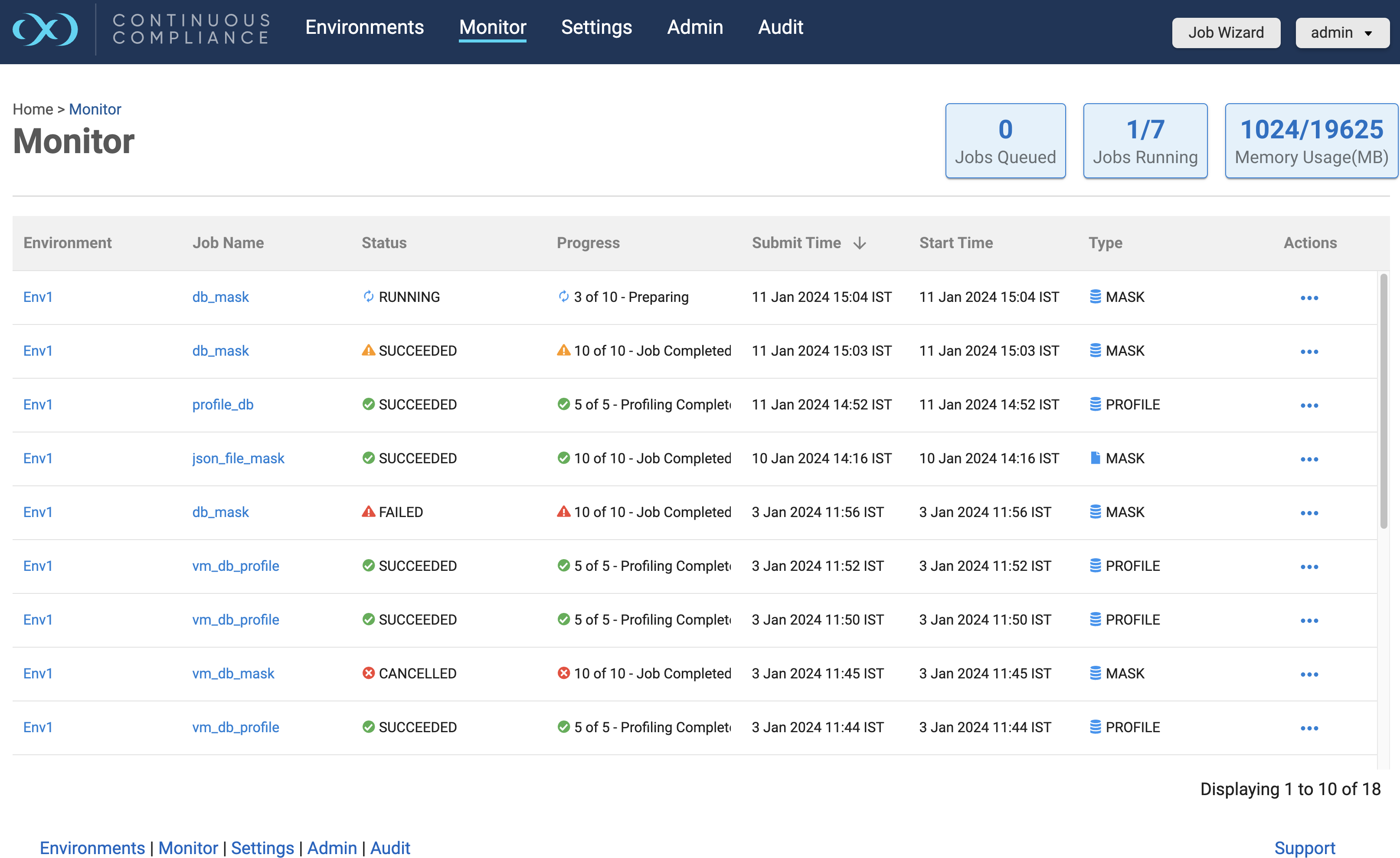Click '3 of 10 - Preparing' progress text

[x=631, y=297]
